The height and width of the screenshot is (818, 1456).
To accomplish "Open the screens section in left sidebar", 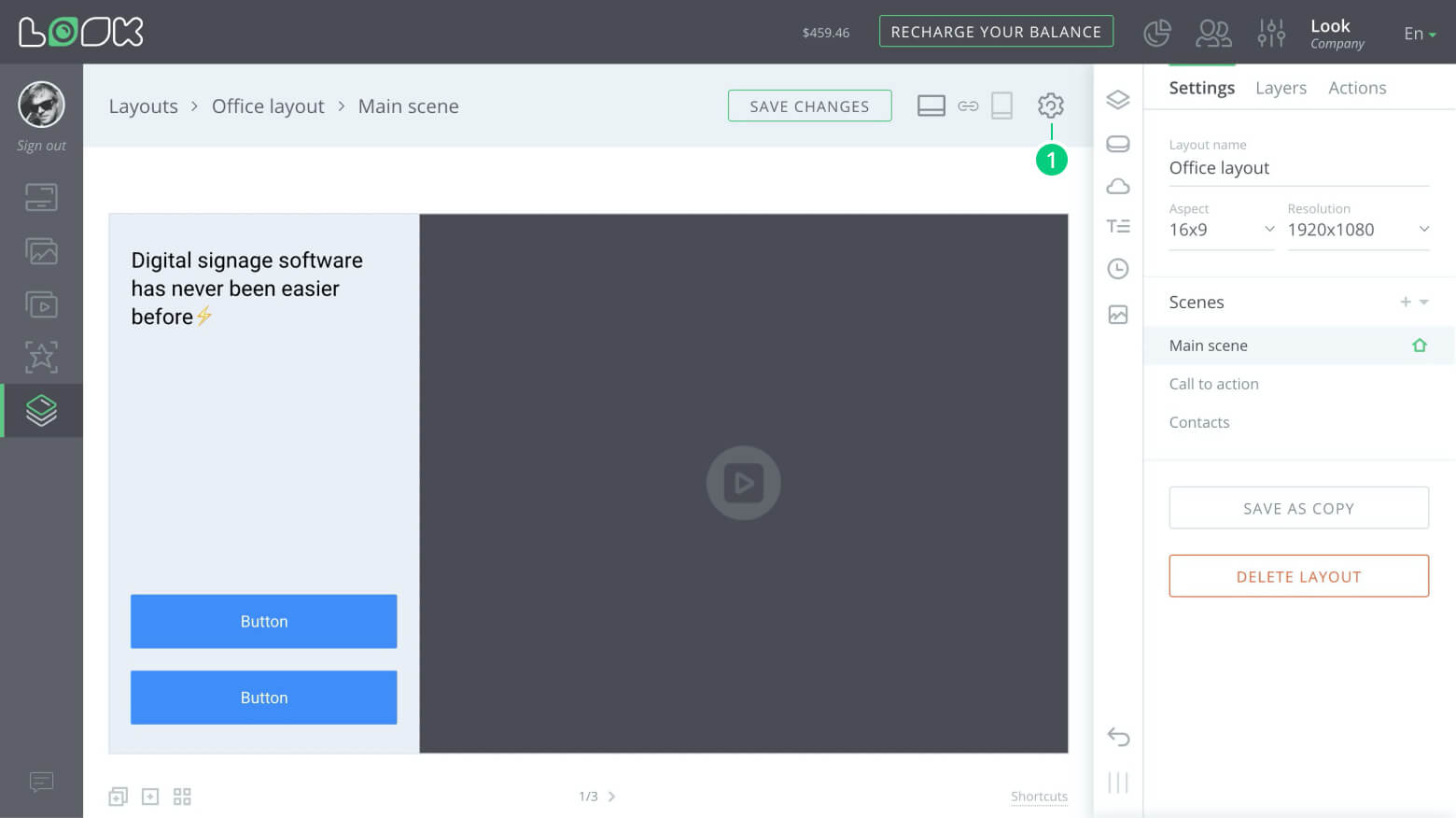I will click(x=41, y=197).
